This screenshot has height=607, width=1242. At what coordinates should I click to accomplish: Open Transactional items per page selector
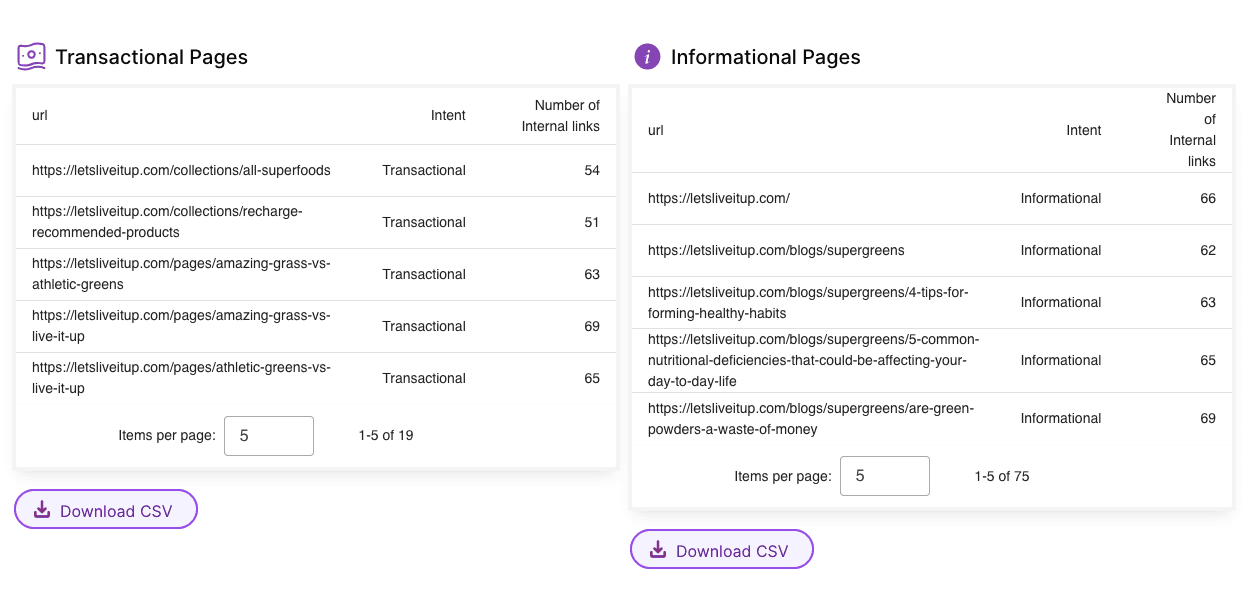pos(268,436)
